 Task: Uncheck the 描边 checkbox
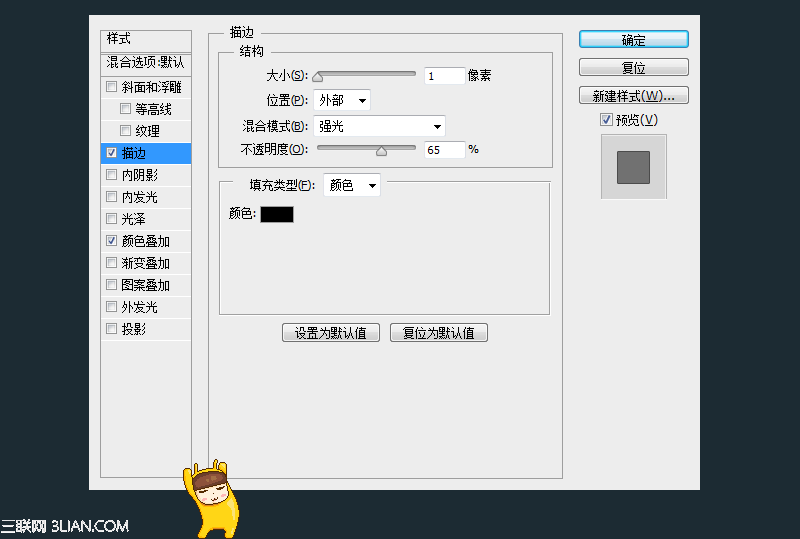pos(111,153)
